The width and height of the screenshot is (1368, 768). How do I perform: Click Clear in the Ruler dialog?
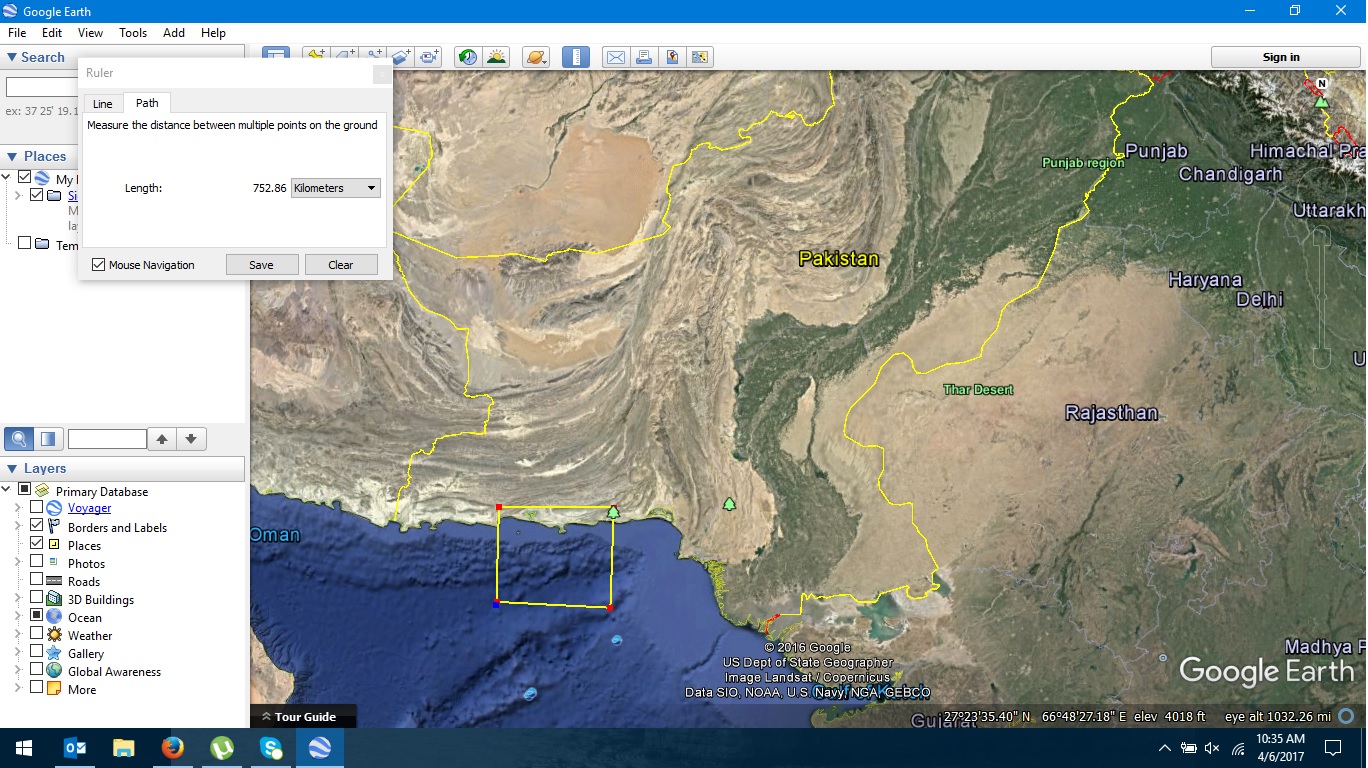[341, 265]
